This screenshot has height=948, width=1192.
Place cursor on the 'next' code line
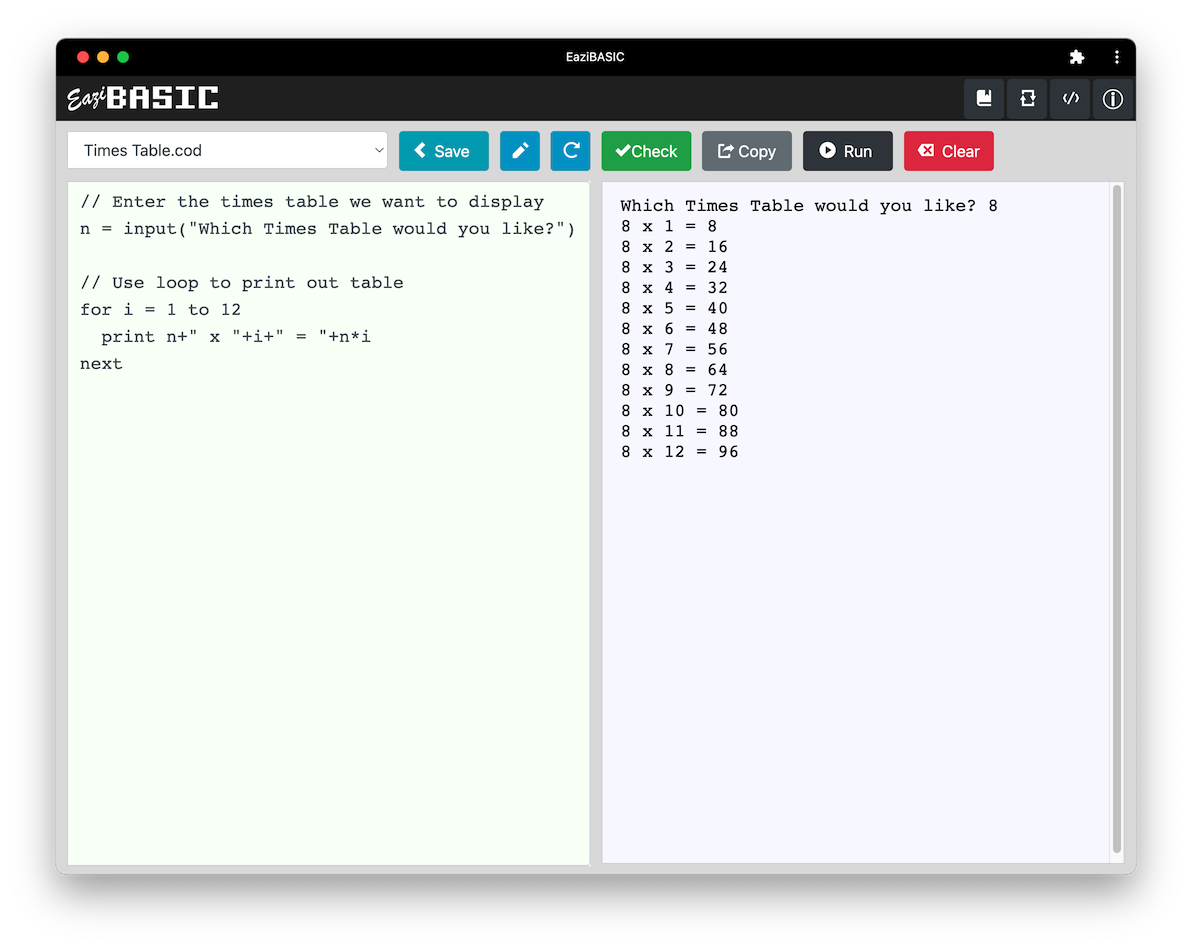point(102,364)
